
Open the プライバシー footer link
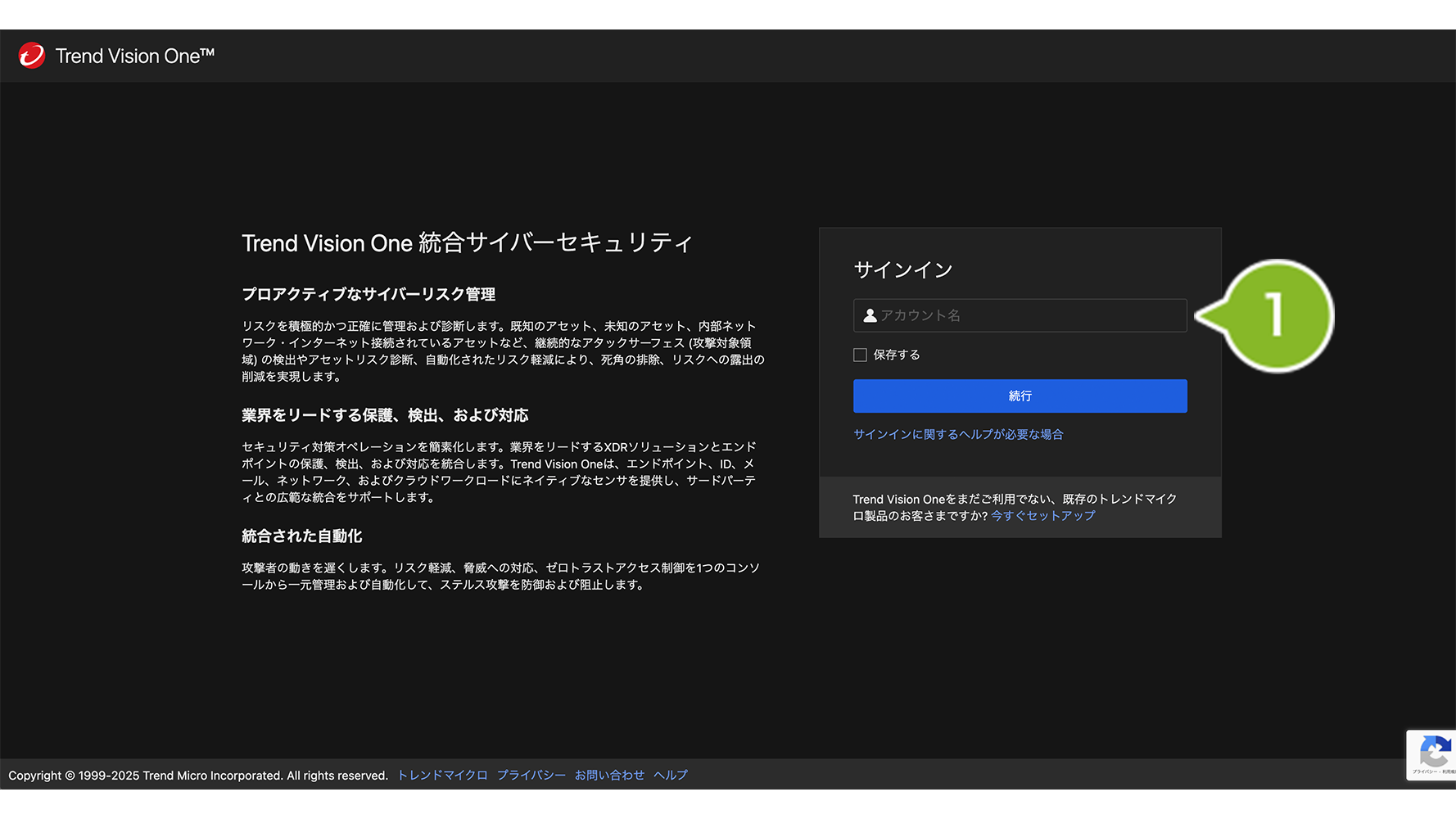click(531, 775)
